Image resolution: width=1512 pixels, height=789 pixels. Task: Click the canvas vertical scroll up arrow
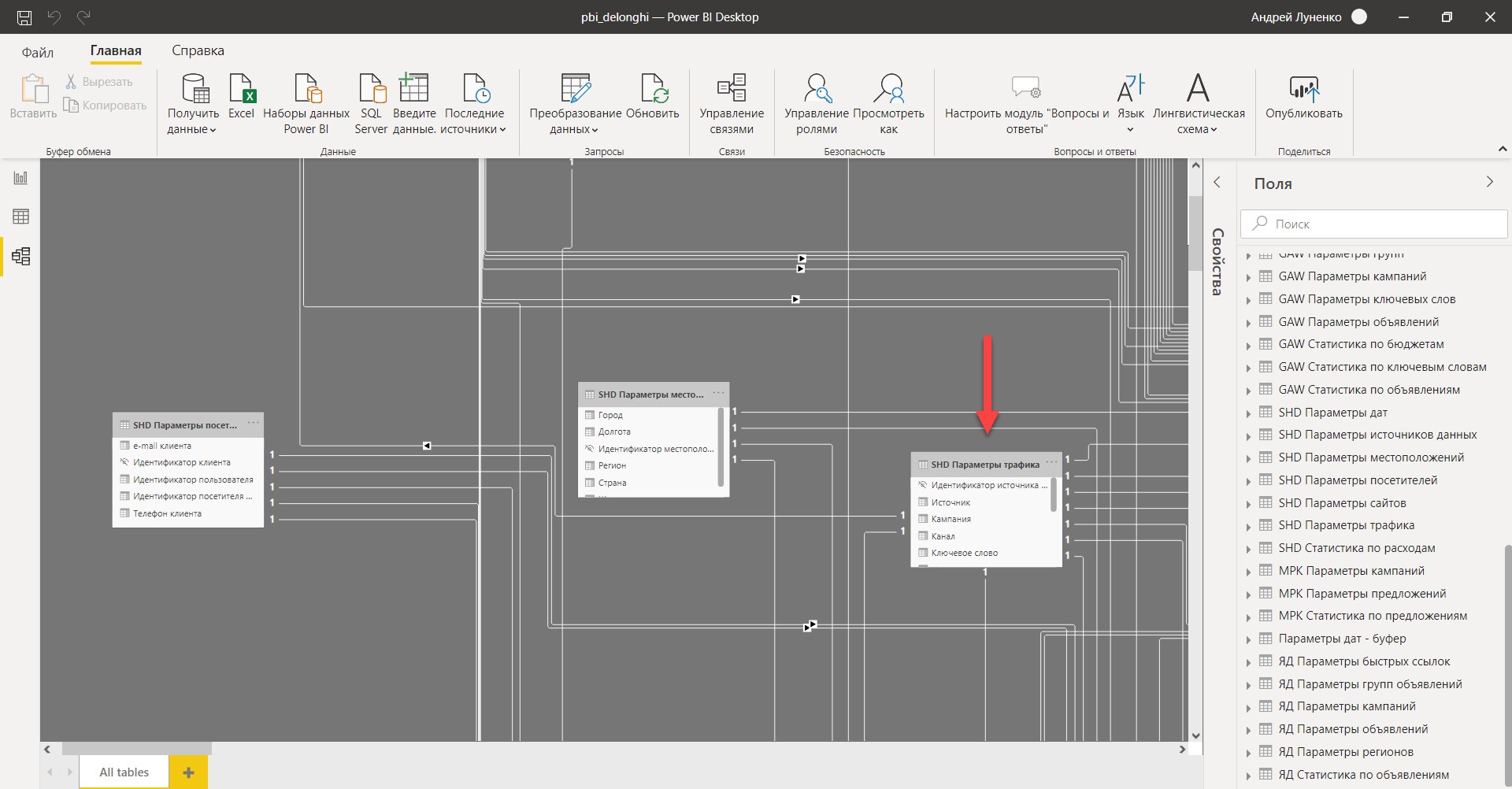[1195, 165]
